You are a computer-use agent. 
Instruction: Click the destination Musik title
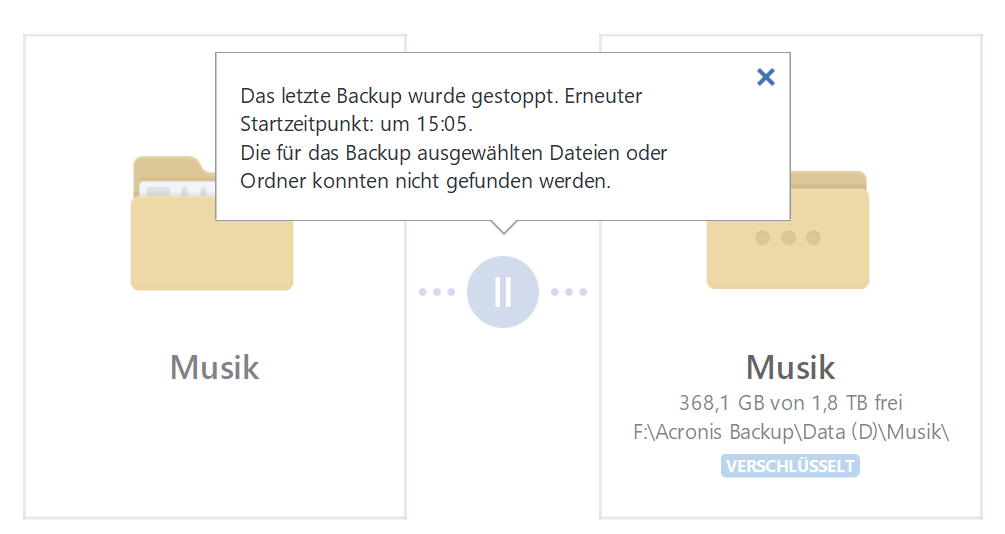[790, 367]
